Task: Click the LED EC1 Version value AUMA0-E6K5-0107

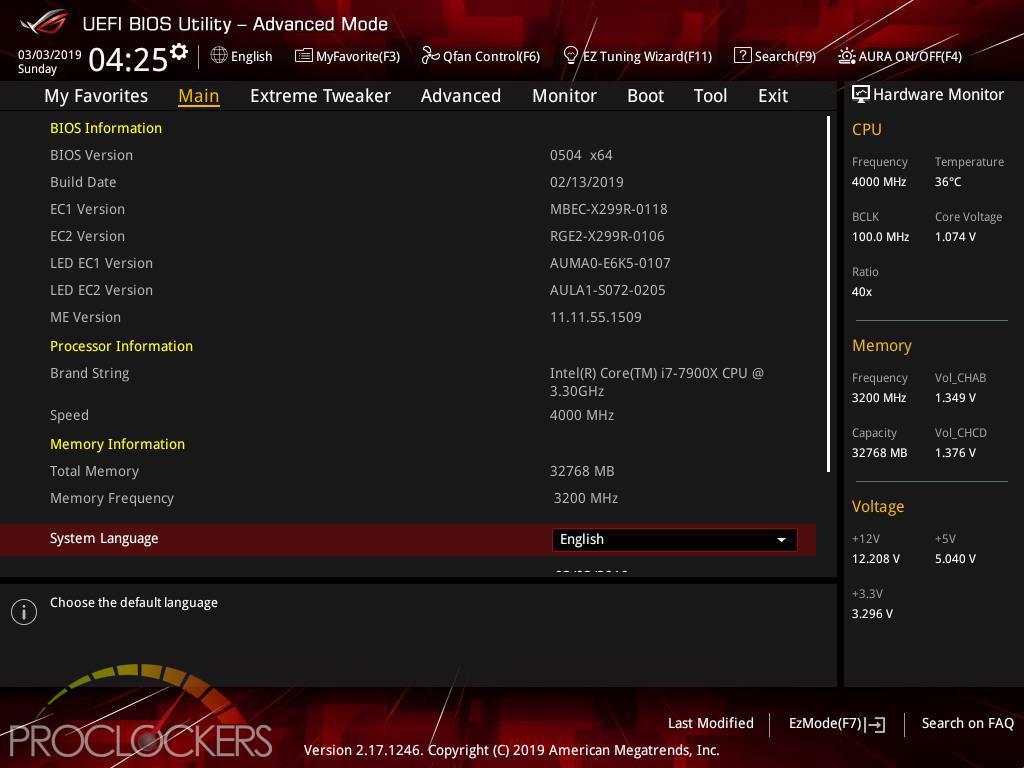Action: 610,263
